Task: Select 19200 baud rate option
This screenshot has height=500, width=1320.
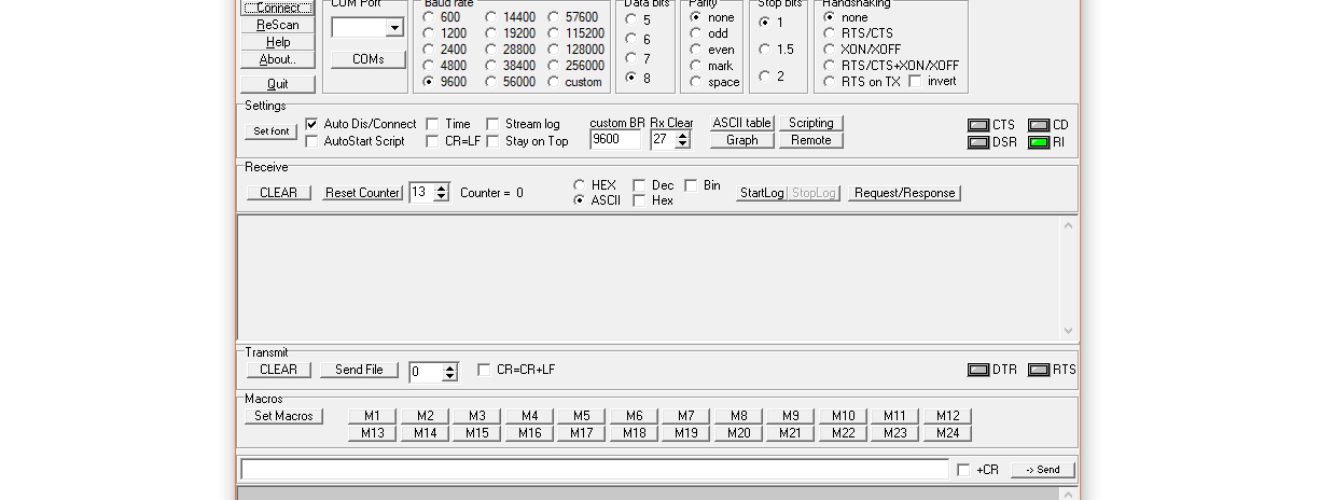Action: [490, 33]
